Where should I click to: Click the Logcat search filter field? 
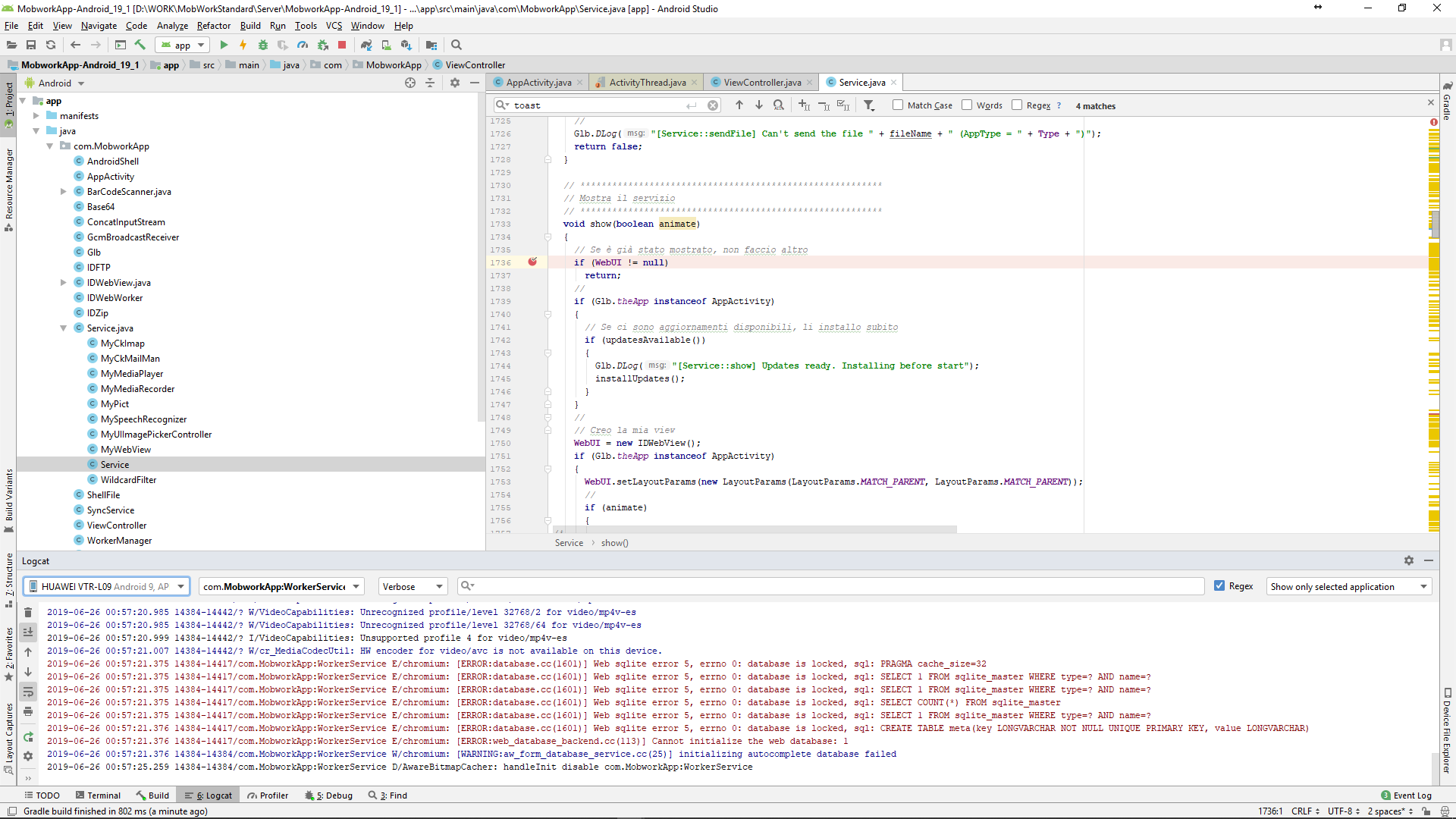point(831,586)
